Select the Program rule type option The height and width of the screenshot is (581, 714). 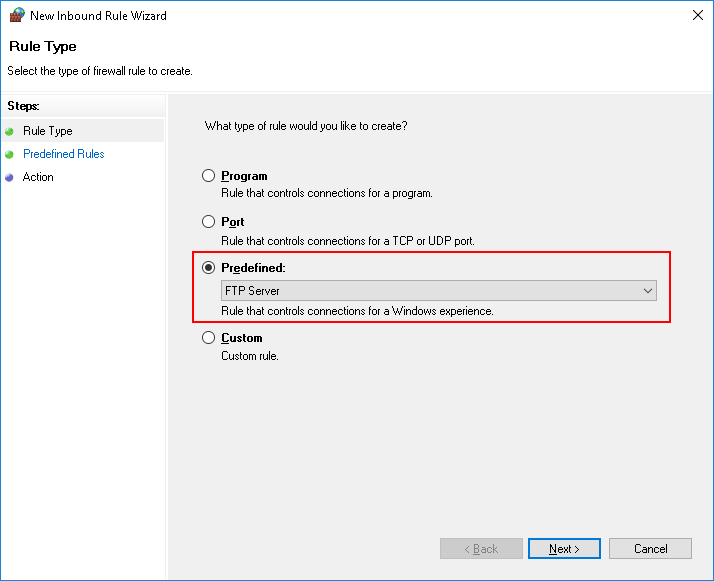tap(209, 176)
